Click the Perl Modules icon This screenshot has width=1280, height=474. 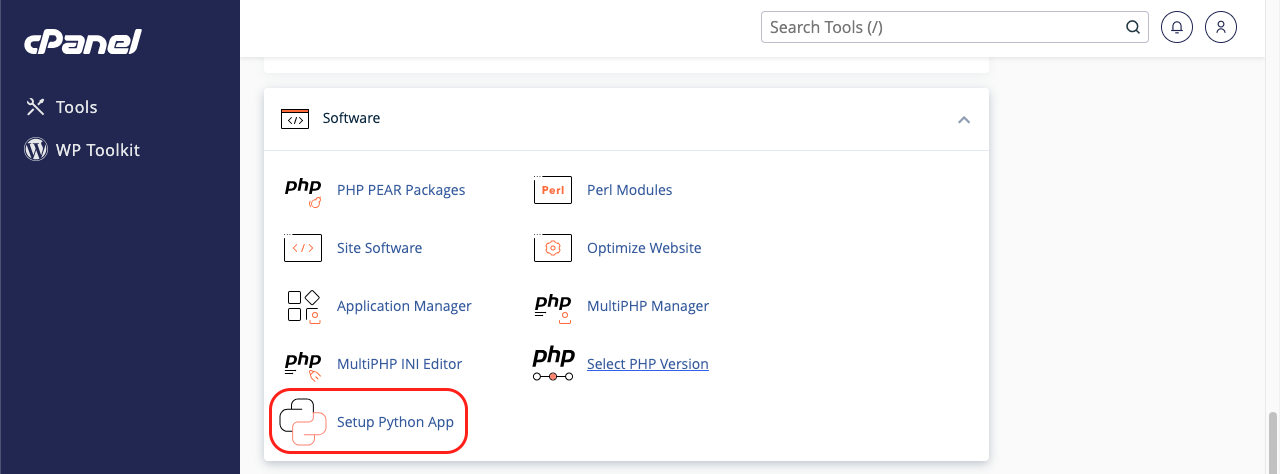[552, 190]
